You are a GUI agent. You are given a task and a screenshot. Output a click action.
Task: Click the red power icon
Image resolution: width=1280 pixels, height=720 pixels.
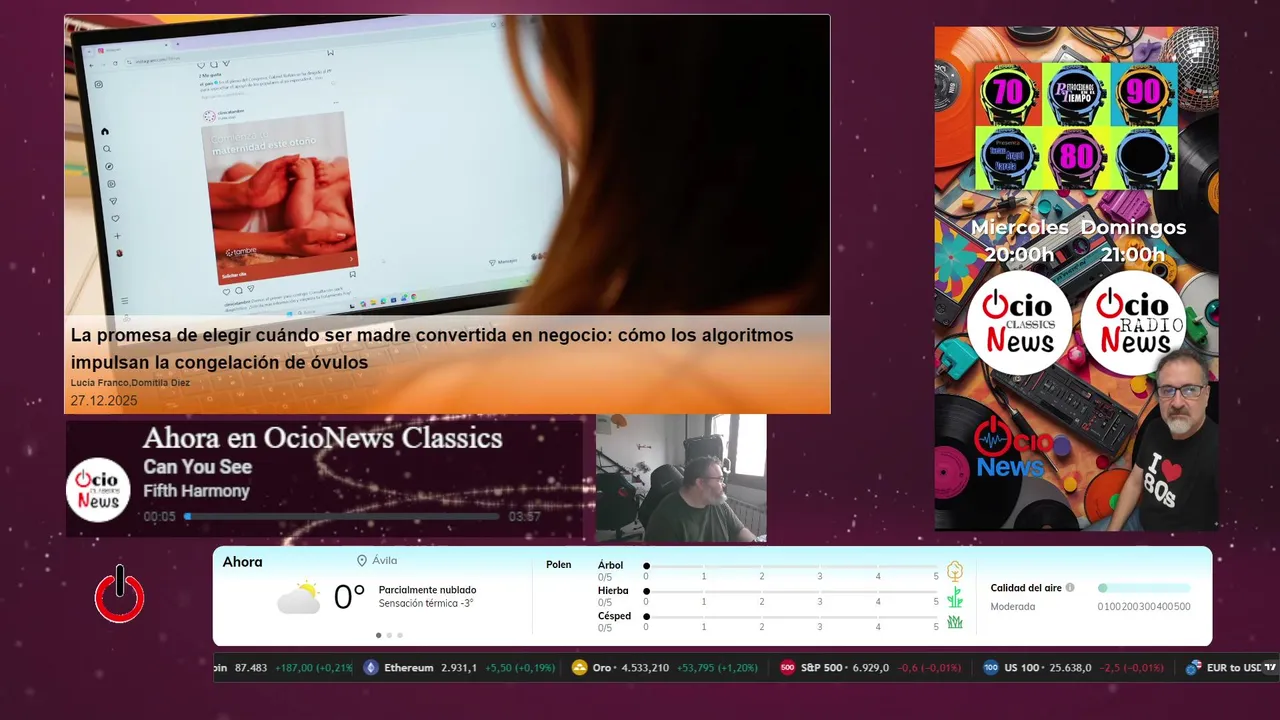120,594
